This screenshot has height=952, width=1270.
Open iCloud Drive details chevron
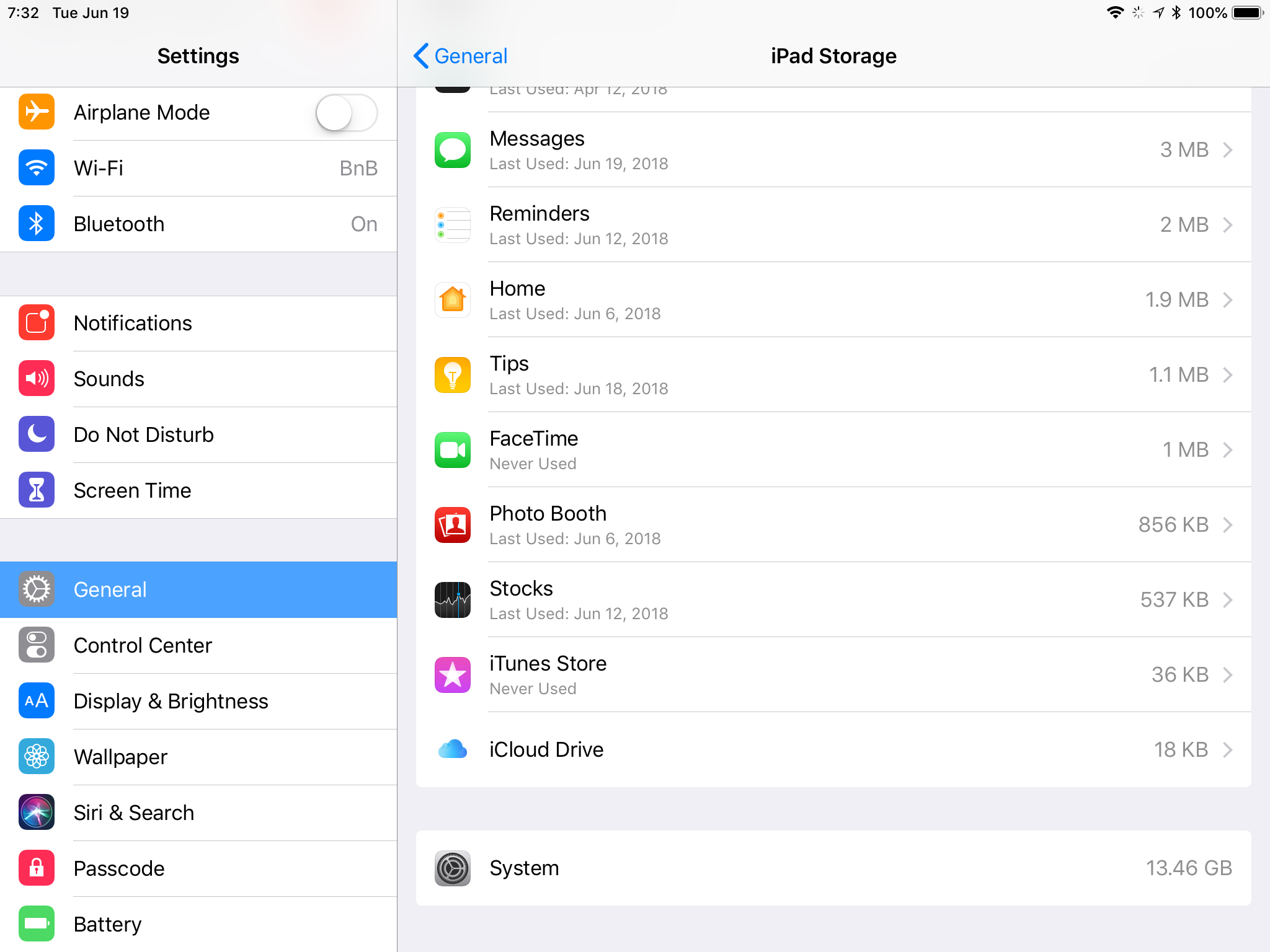tap(1228, 750)
